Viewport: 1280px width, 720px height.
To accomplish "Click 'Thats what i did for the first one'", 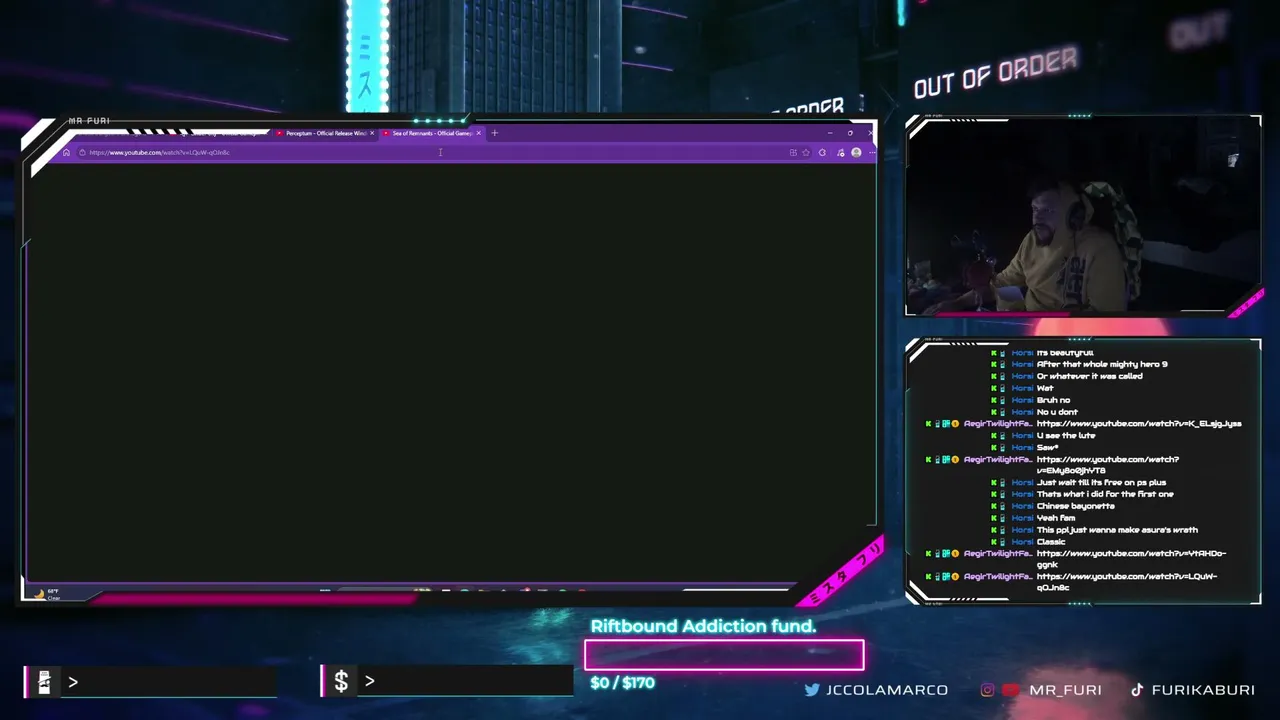I will pyautogui.click(x=1105, y=494).
